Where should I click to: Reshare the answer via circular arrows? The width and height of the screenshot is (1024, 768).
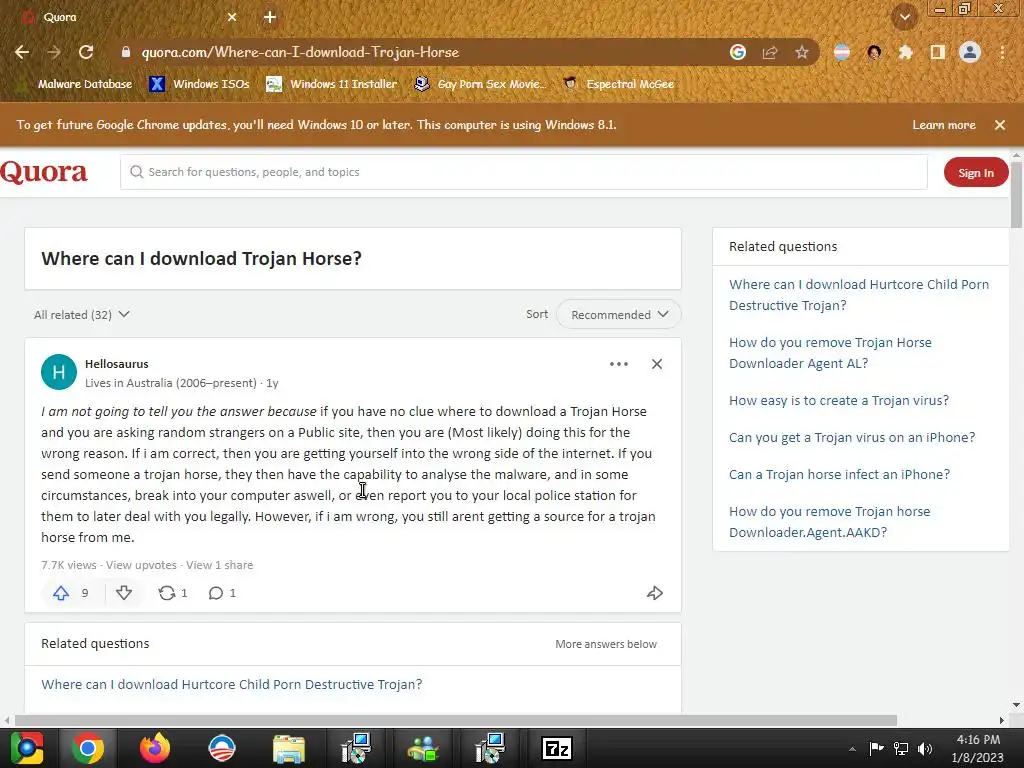point(173,593)
